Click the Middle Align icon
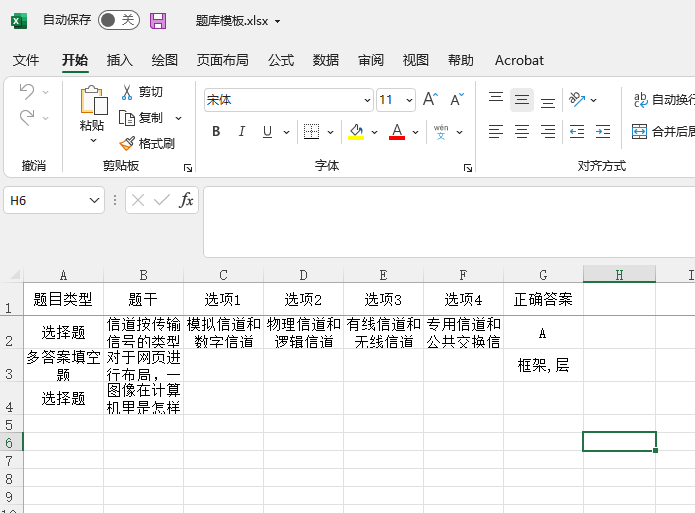Screen dimensions: 695x513 coord(522,100)
